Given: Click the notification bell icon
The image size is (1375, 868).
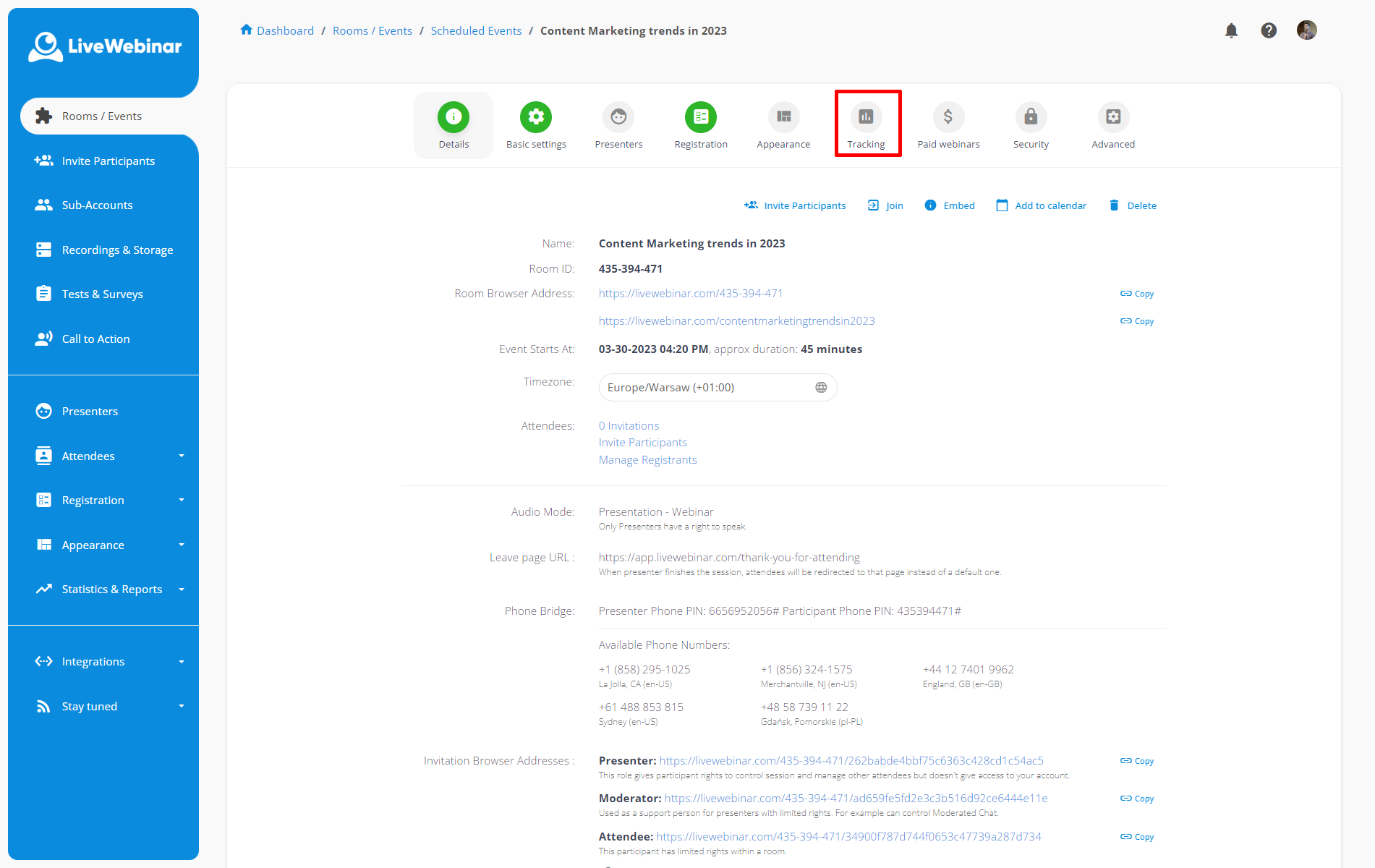Looking at the screenshot, I should (x=1231, y=30).
